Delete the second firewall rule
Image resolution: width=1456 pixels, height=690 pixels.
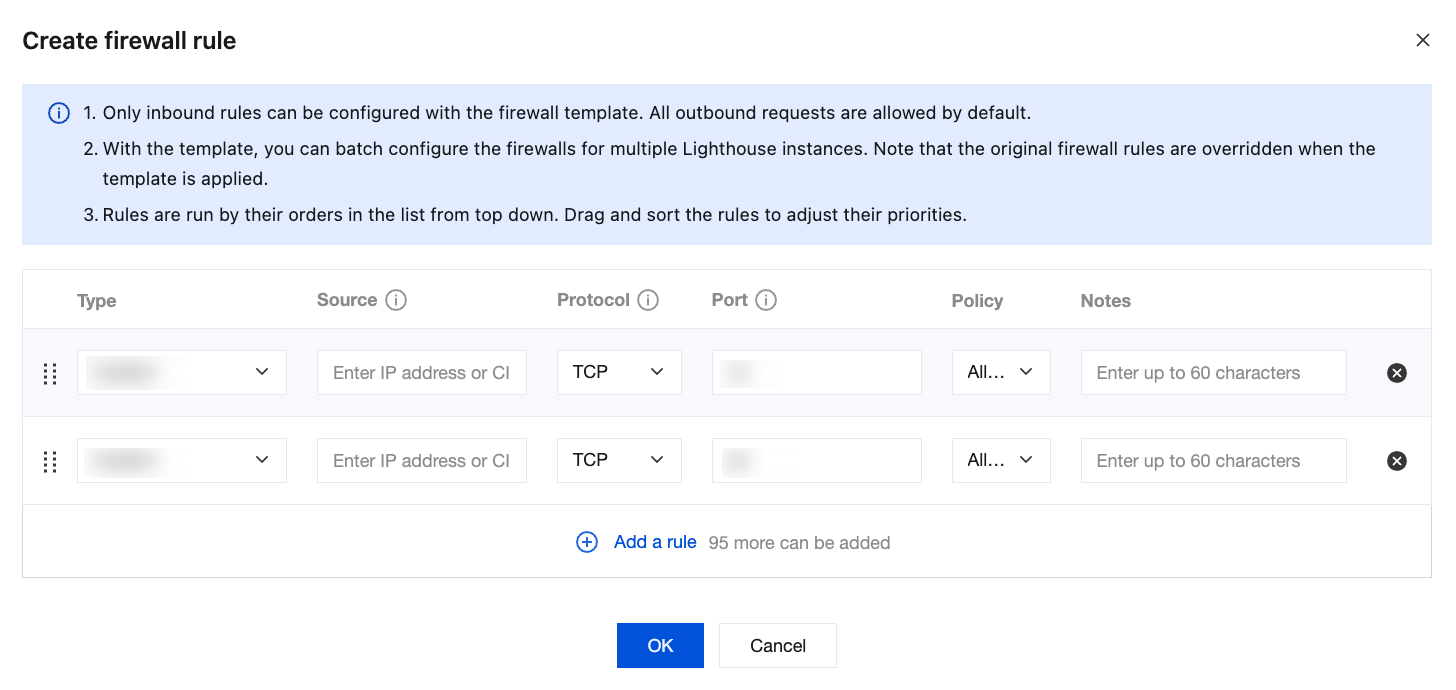point(1397,461)
